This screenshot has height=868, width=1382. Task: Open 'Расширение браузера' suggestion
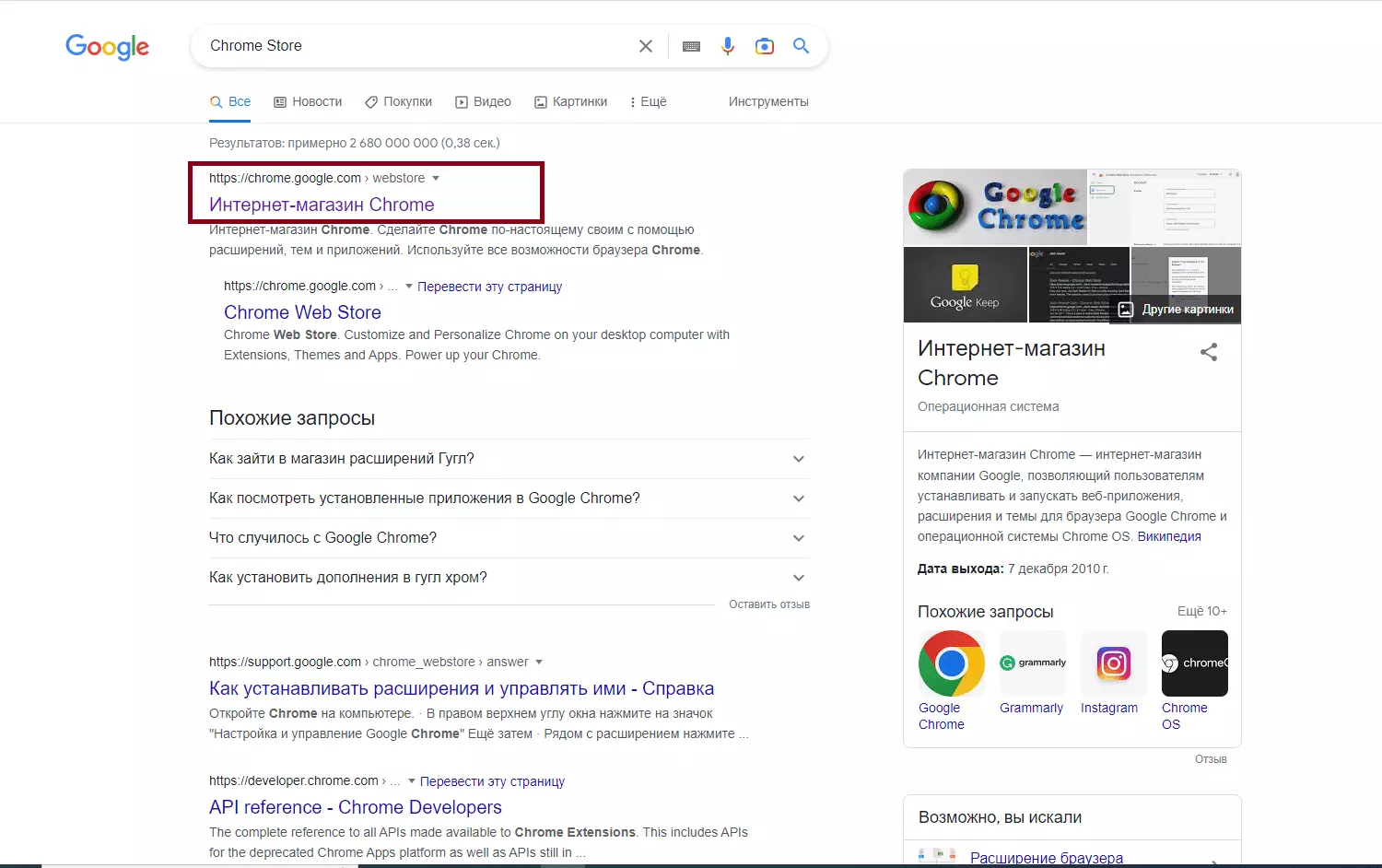1047,858
